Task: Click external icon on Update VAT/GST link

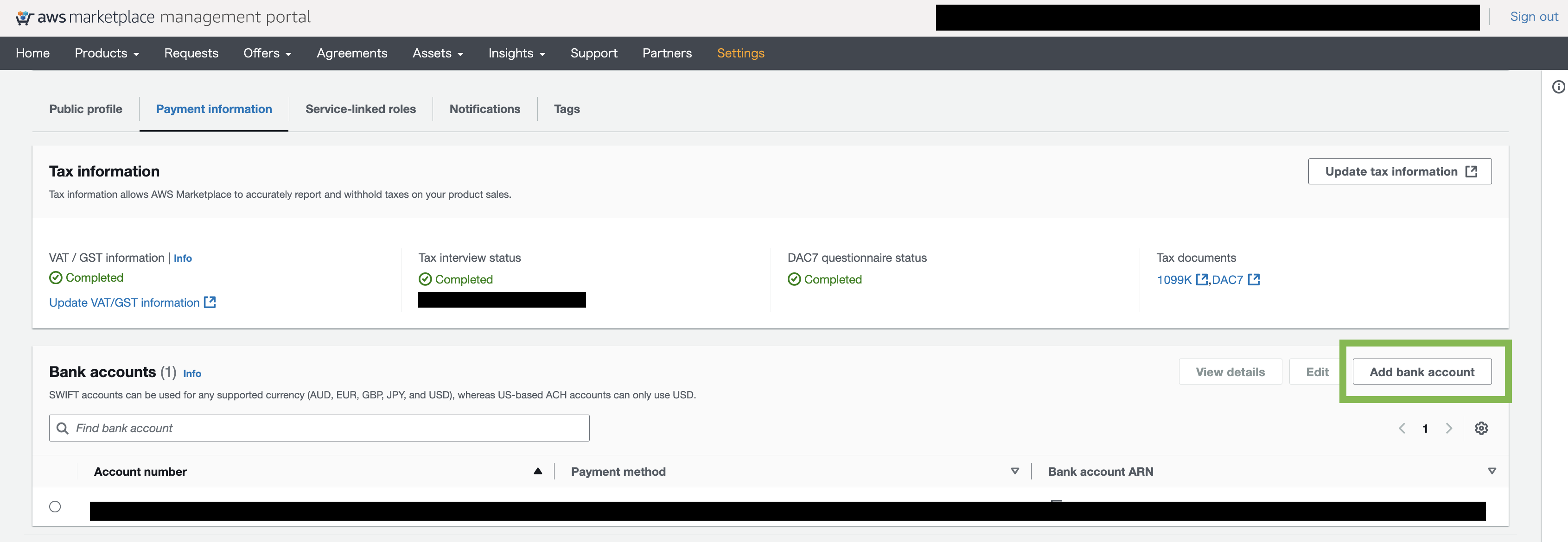Action: pos(210,303)
